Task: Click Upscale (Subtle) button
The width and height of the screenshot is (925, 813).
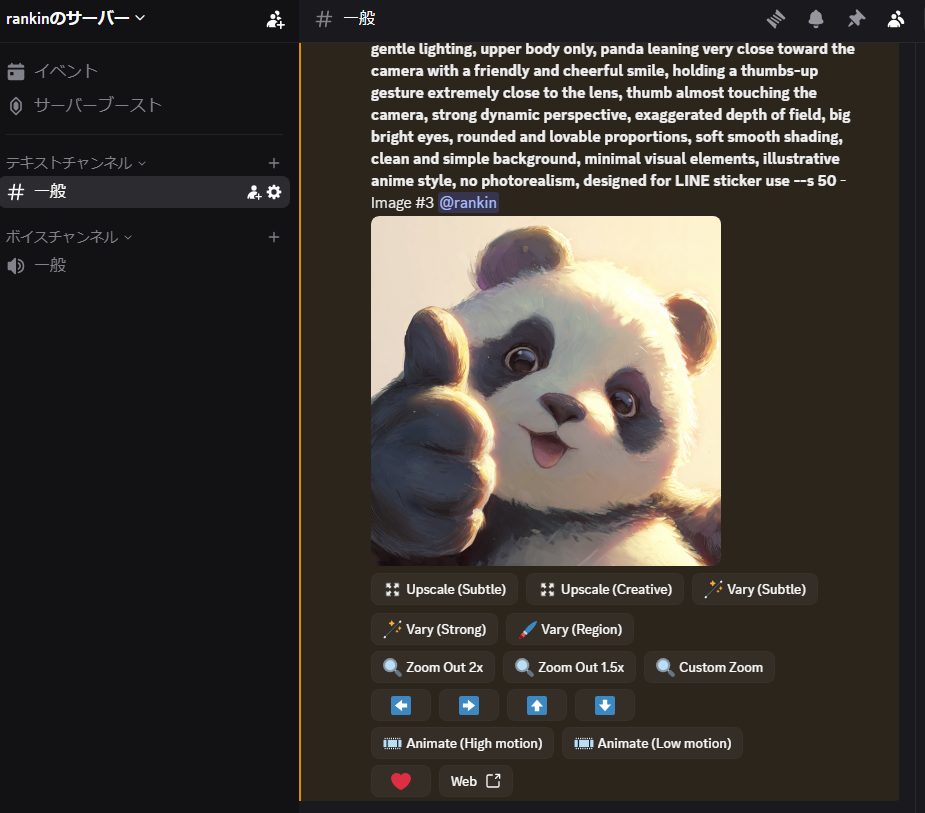Action: point(444,589)
